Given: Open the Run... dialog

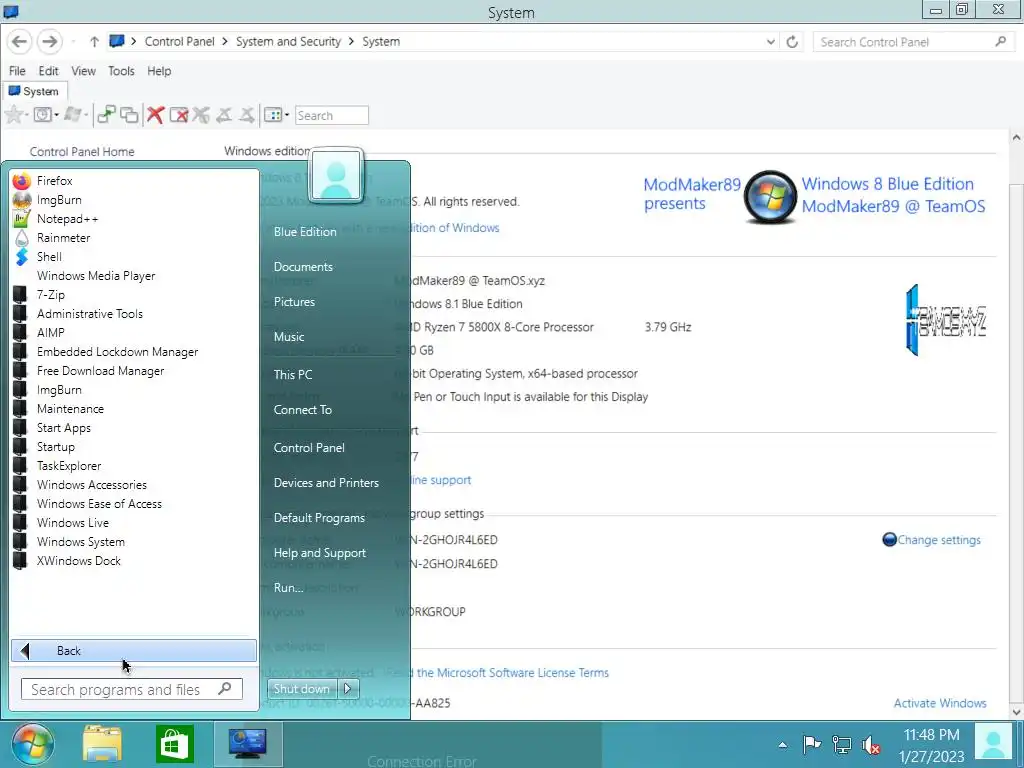Looking at the screenshot, I should pyautogui.click(x=288, y=588).
